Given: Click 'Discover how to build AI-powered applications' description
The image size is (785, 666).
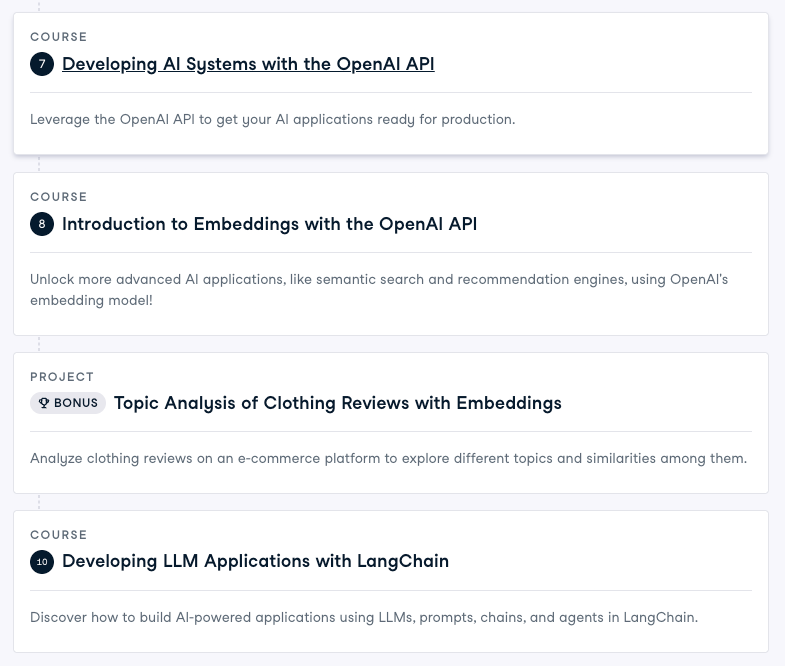Looking at the screenshot, I should (364, 617).
